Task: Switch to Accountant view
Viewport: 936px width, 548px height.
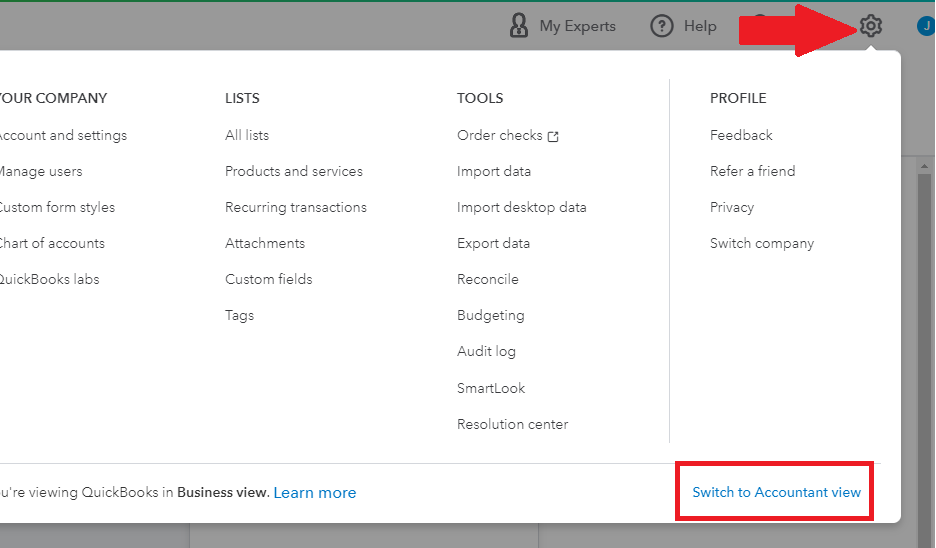Action: [x=777, y=492]
